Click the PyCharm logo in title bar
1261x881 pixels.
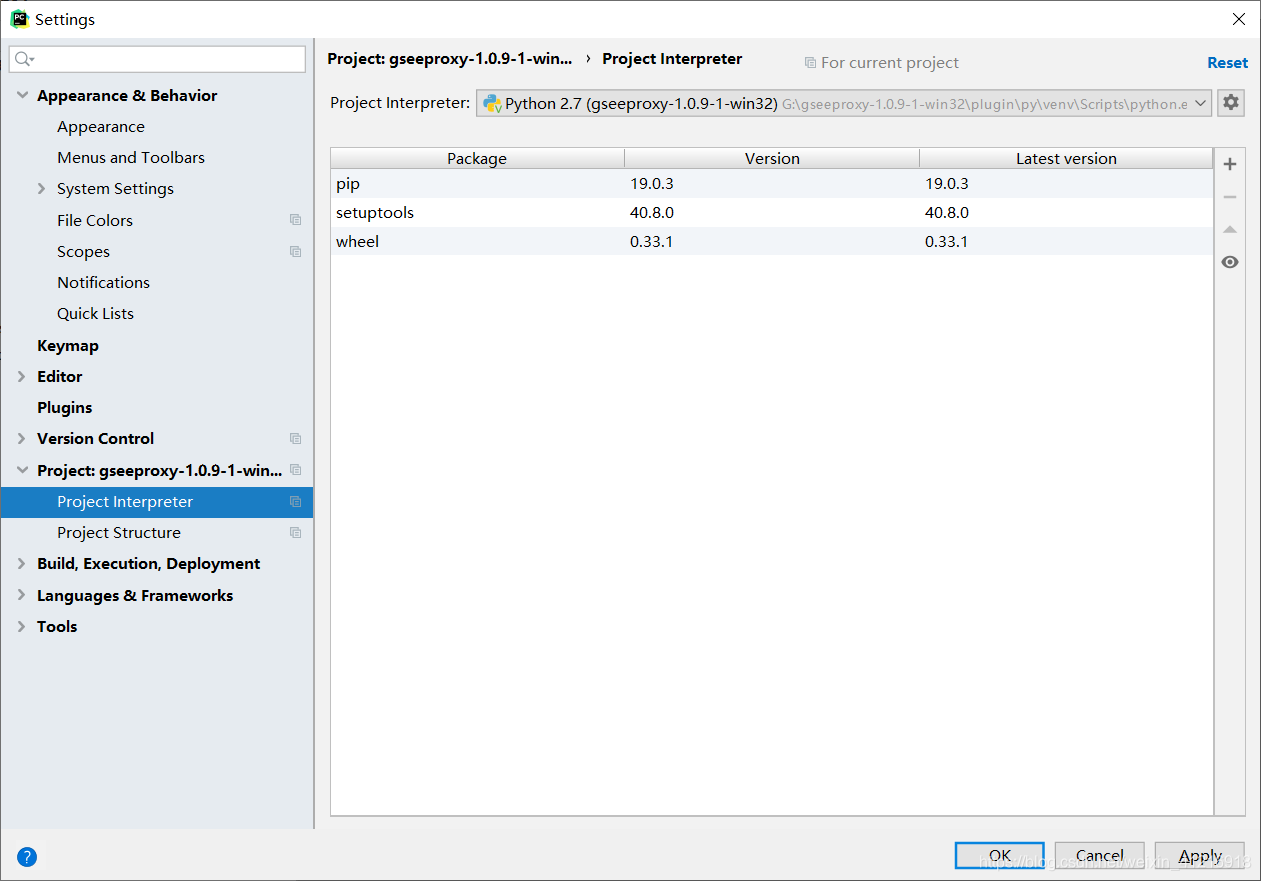click(x=19, y=19)
